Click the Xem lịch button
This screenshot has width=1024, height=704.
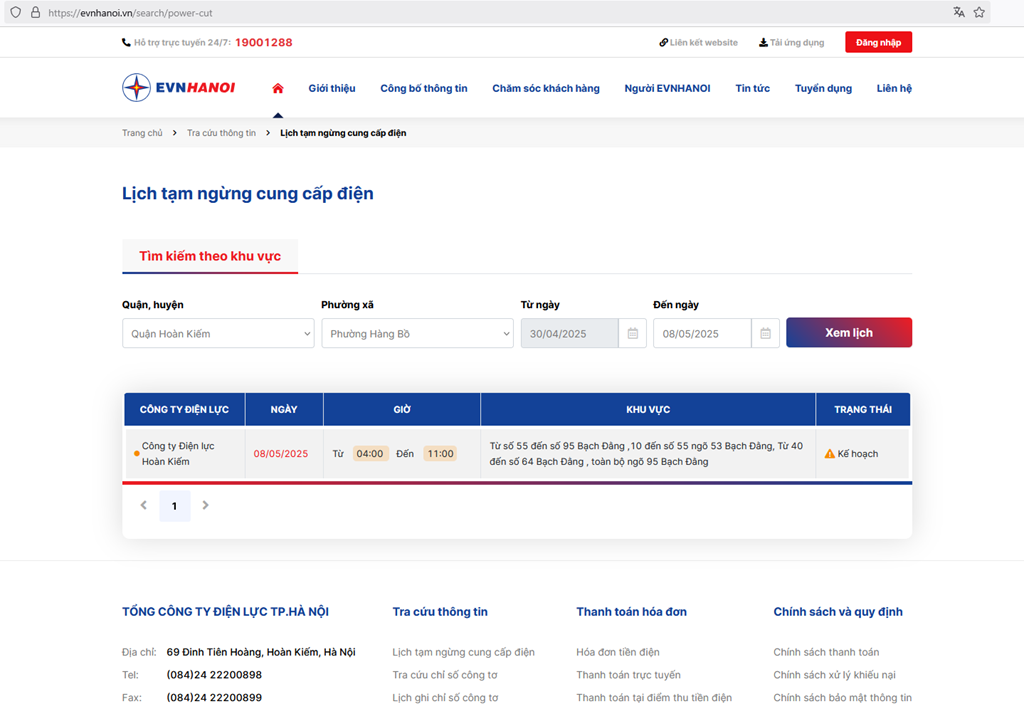click(848, 333)
